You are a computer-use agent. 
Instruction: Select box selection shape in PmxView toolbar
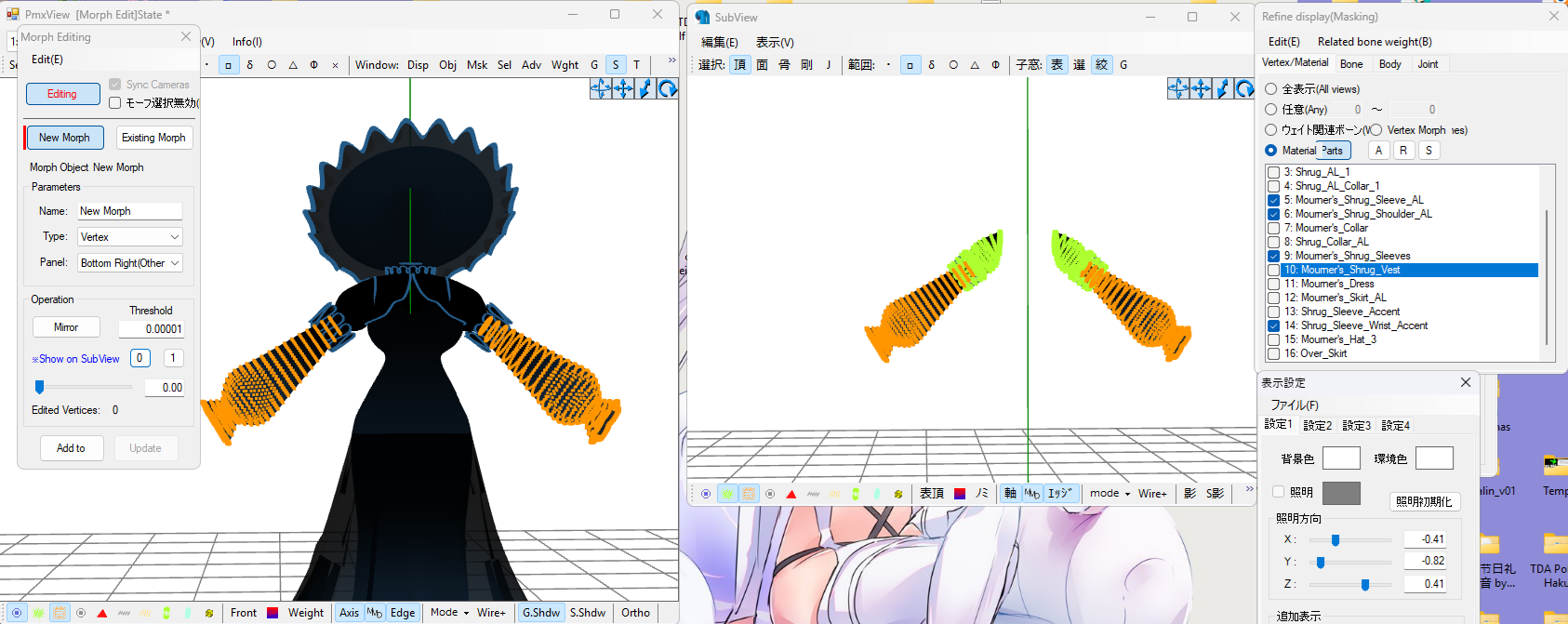228,65
